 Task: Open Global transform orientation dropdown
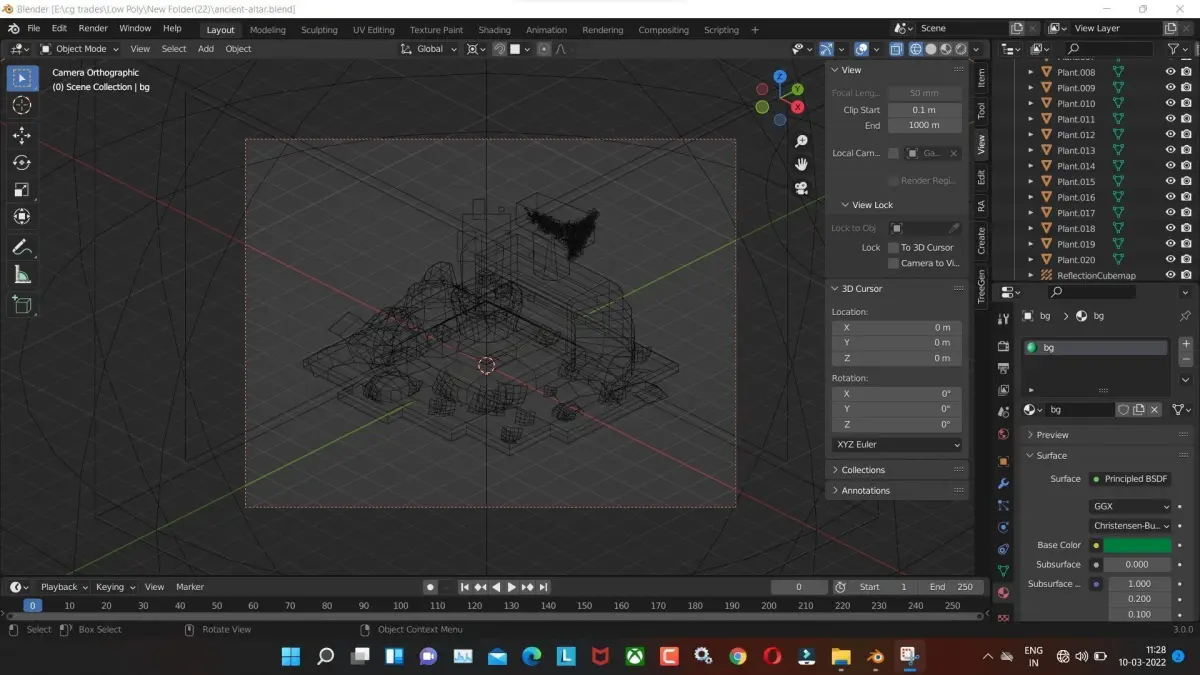[x=429, y=49]
